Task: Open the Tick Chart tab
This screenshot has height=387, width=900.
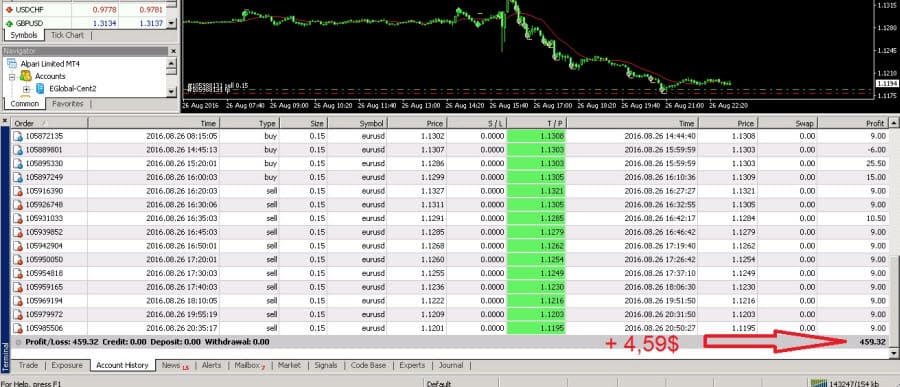Action: [x=67, y=36]
